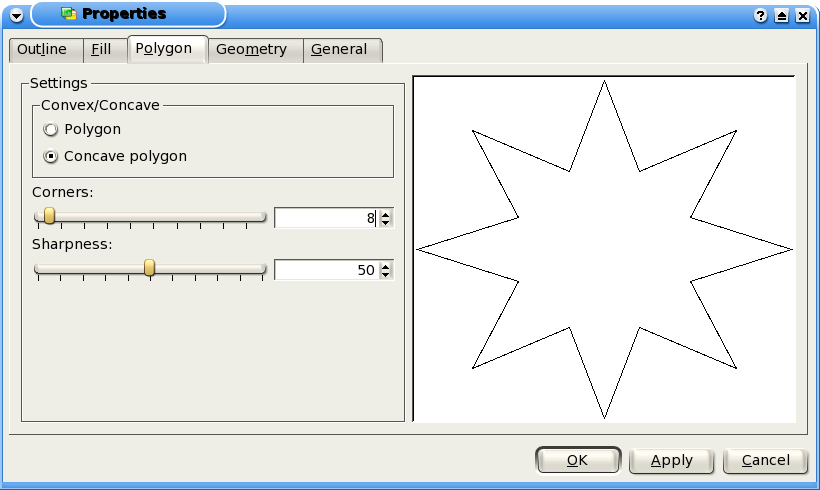Decrease Corners with the down arrow
Image resolution: width=820 pixels, height=490 pixels.
pyautogui.click(x=386, y=223)
